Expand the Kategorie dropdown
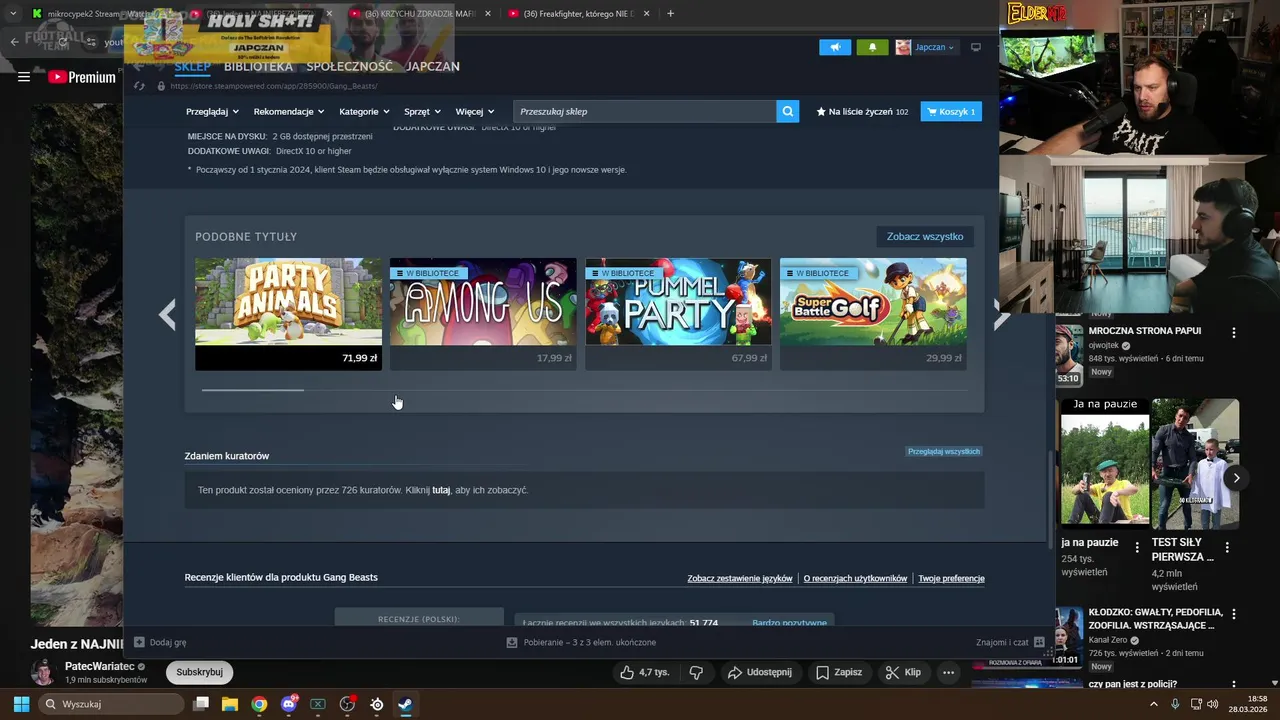The image size is (1280, 720). click(x=364, y=112)
